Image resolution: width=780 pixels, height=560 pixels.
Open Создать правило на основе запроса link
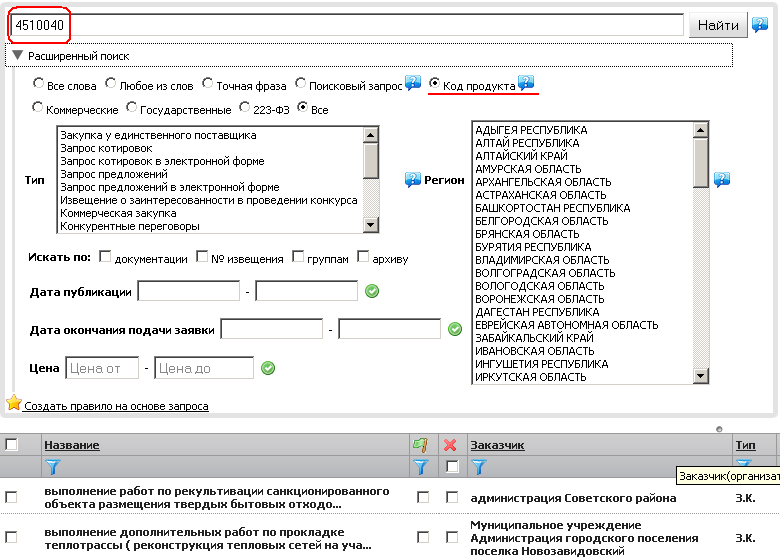pos(116,406)
